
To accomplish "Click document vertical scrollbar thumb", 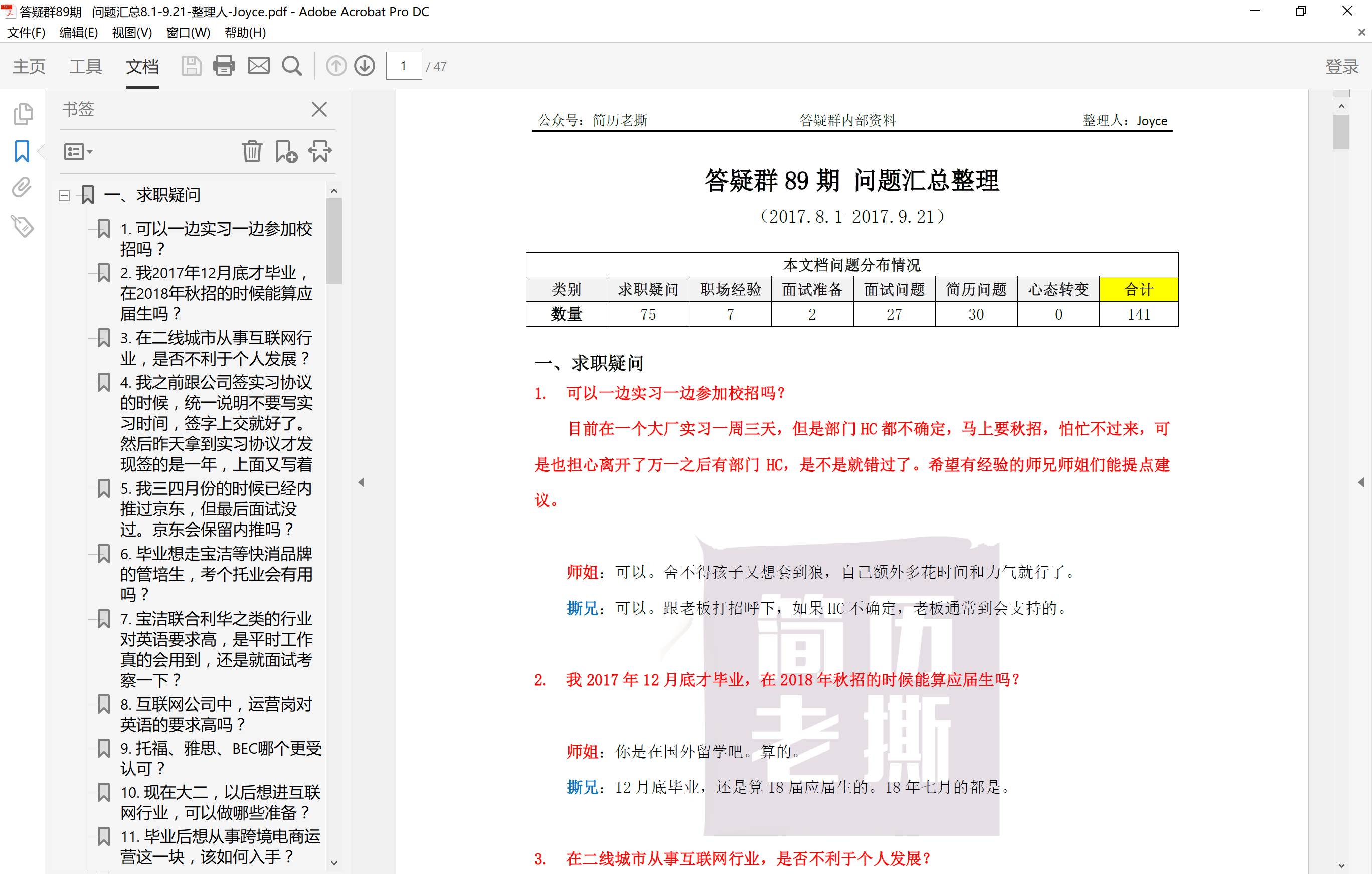I will point(1341,132).
